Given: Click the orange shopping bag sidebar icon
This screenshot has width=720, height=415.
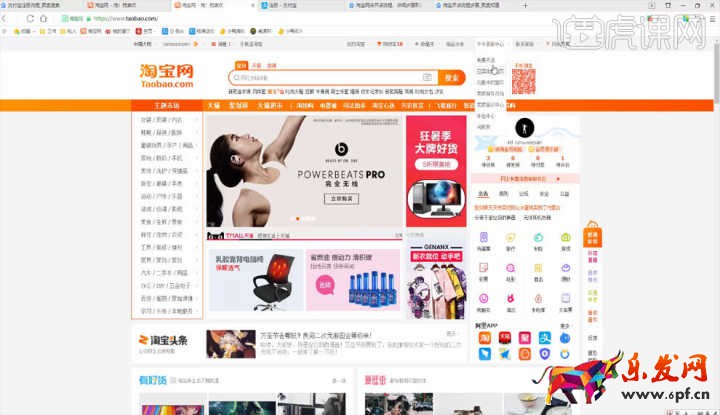Looking at the screenshot, I should click(x=593, y=237).
